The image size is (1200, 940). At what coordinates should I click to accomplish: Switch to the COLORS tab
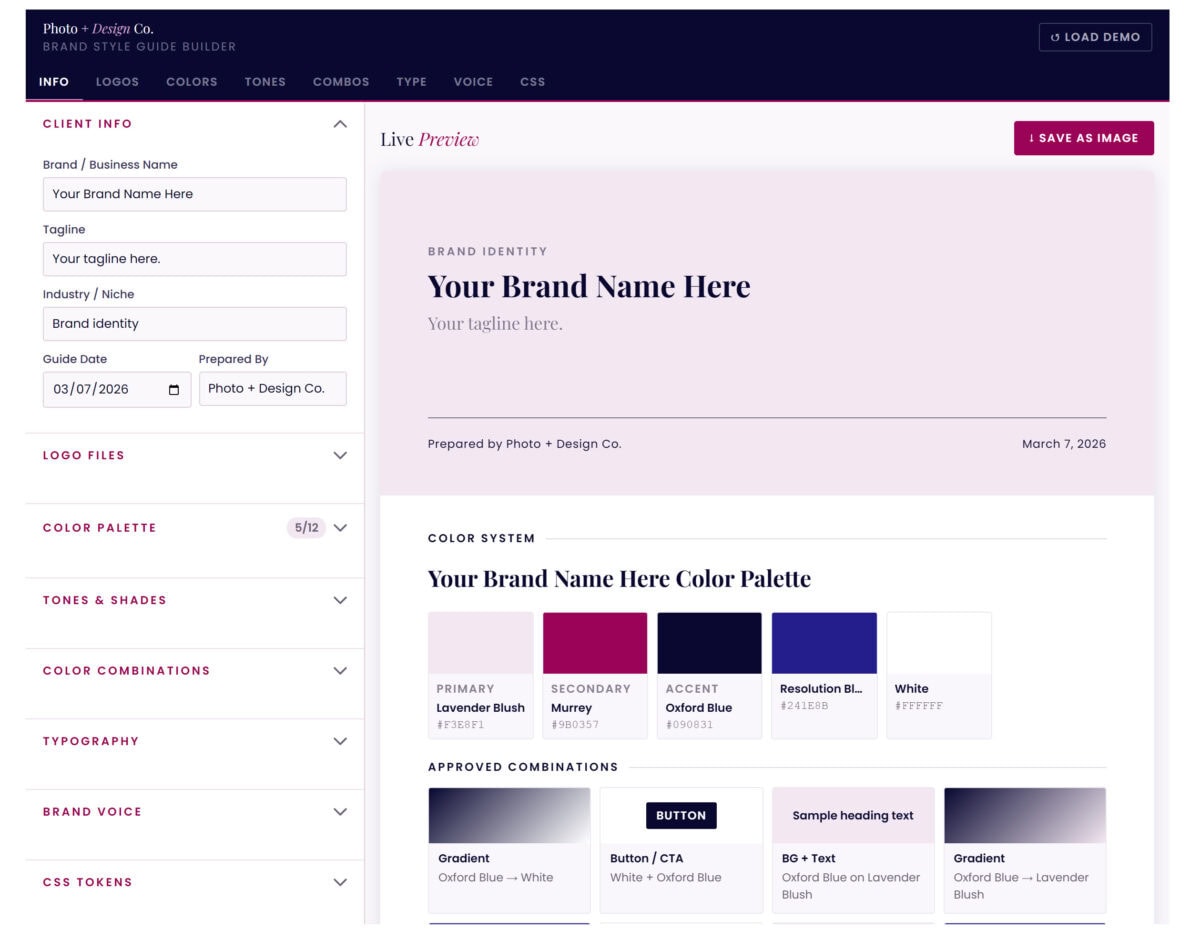pos(191,82)
